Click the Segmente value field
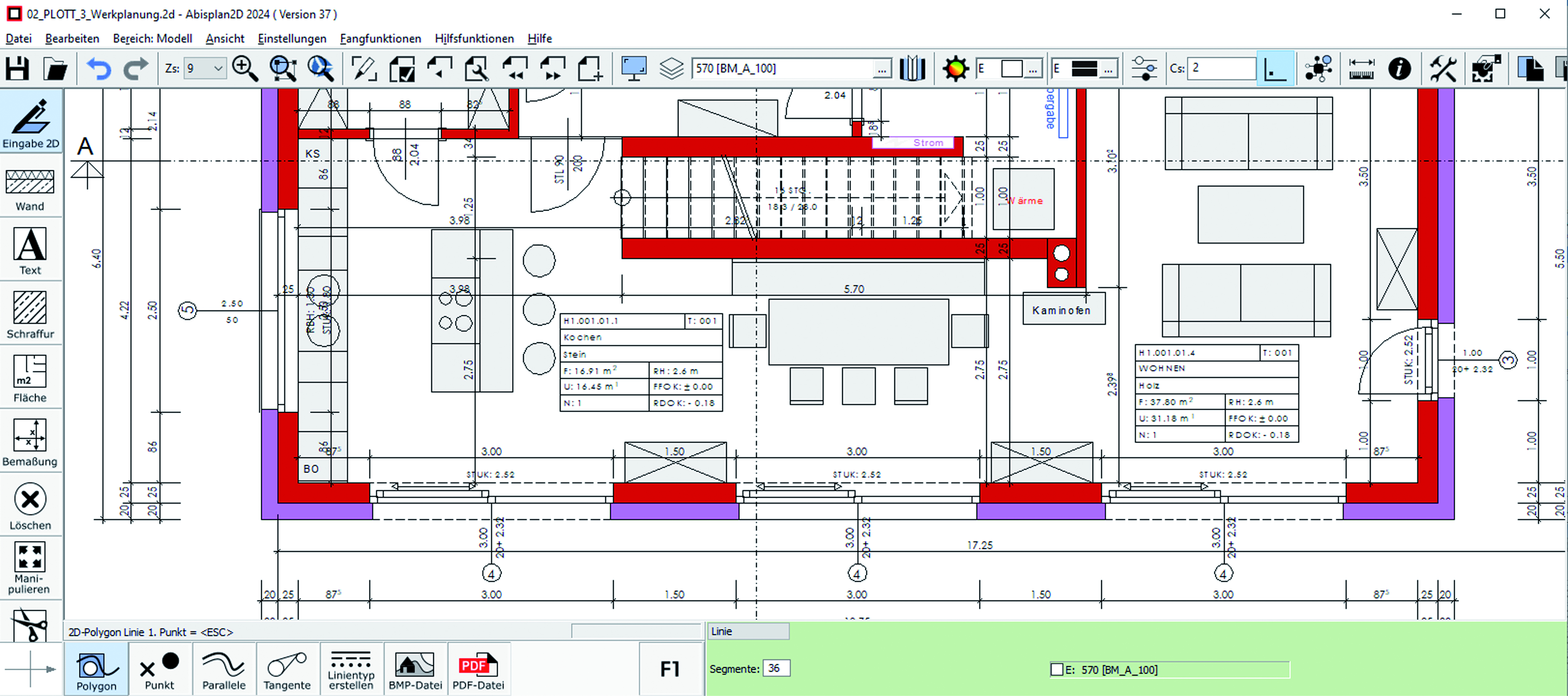Image resolution: width=1568 pixels, height=696 pixels. tap(777, 668)
